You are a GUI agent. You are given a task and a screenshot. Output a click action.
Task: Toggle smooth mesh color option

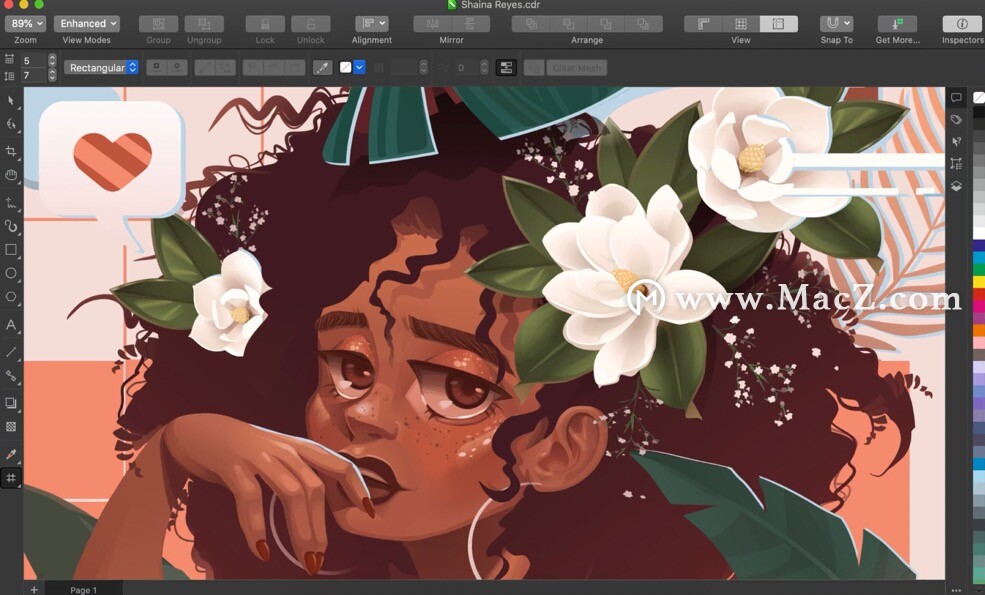[506, 67]
